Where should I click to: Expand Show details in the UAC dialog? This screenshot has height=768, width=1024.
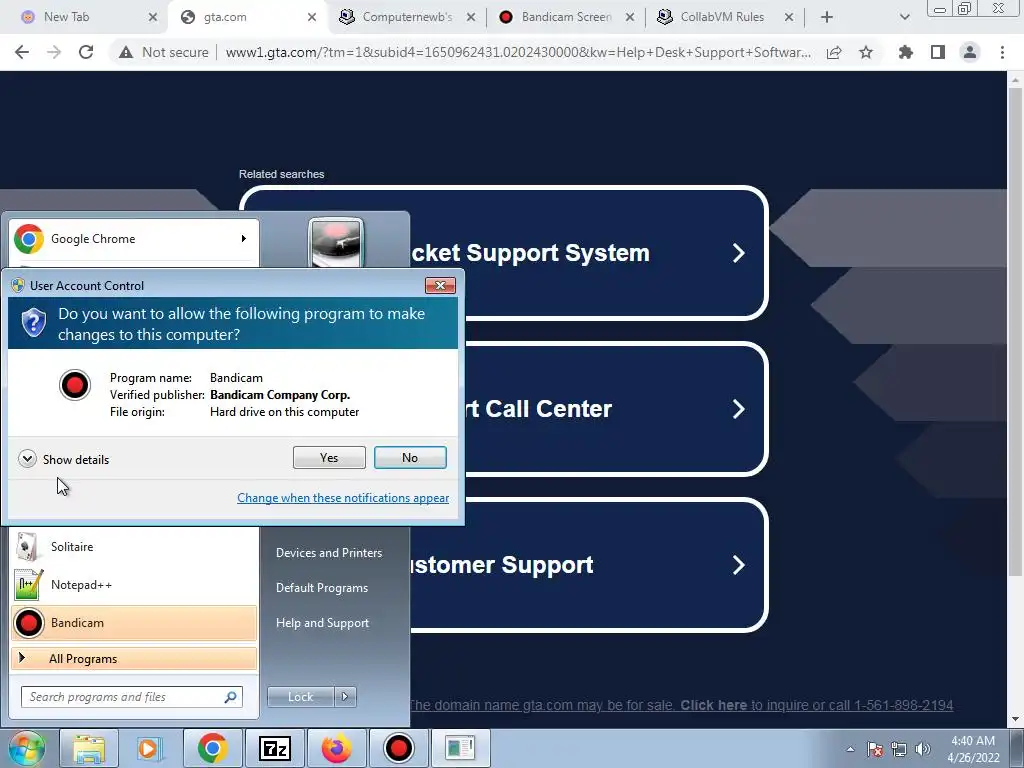click(63, 459)
